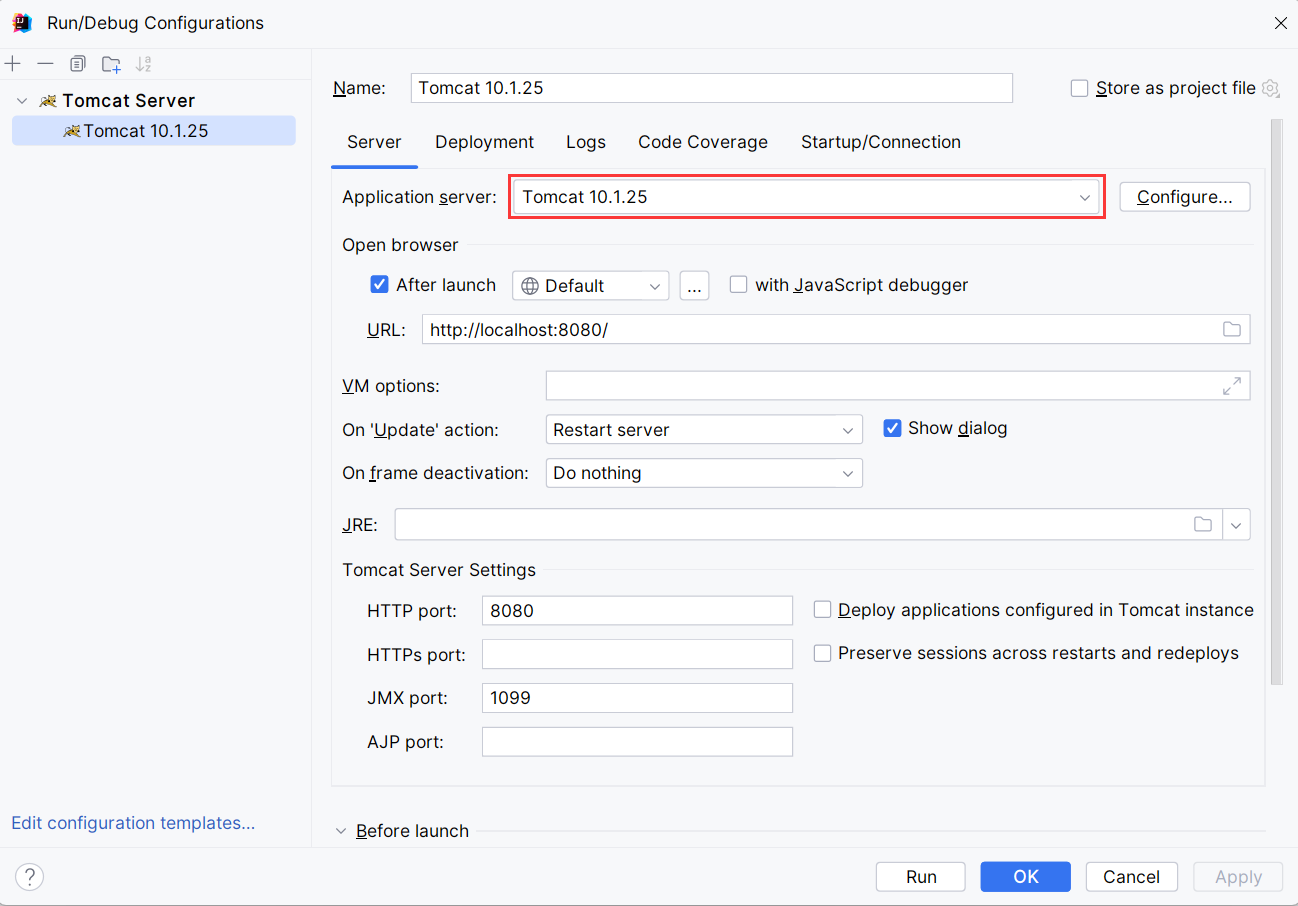The image size is (1298, 906).
Task: Click gear icon next to Store as project file
Action: [1270, 88]
